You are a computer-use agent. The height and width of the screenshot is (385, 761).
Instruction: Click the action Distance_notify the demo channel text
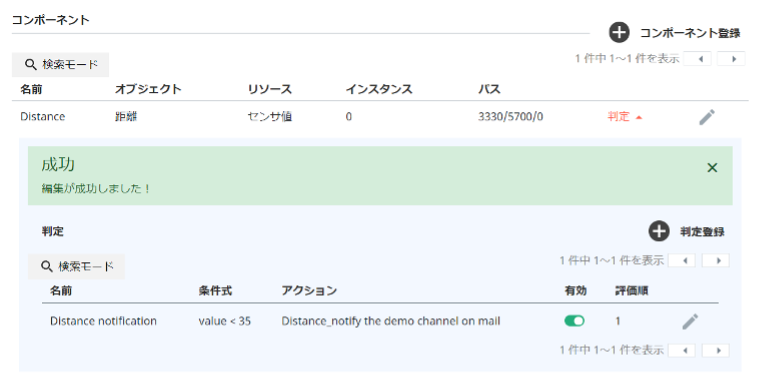tap(391, 321)
